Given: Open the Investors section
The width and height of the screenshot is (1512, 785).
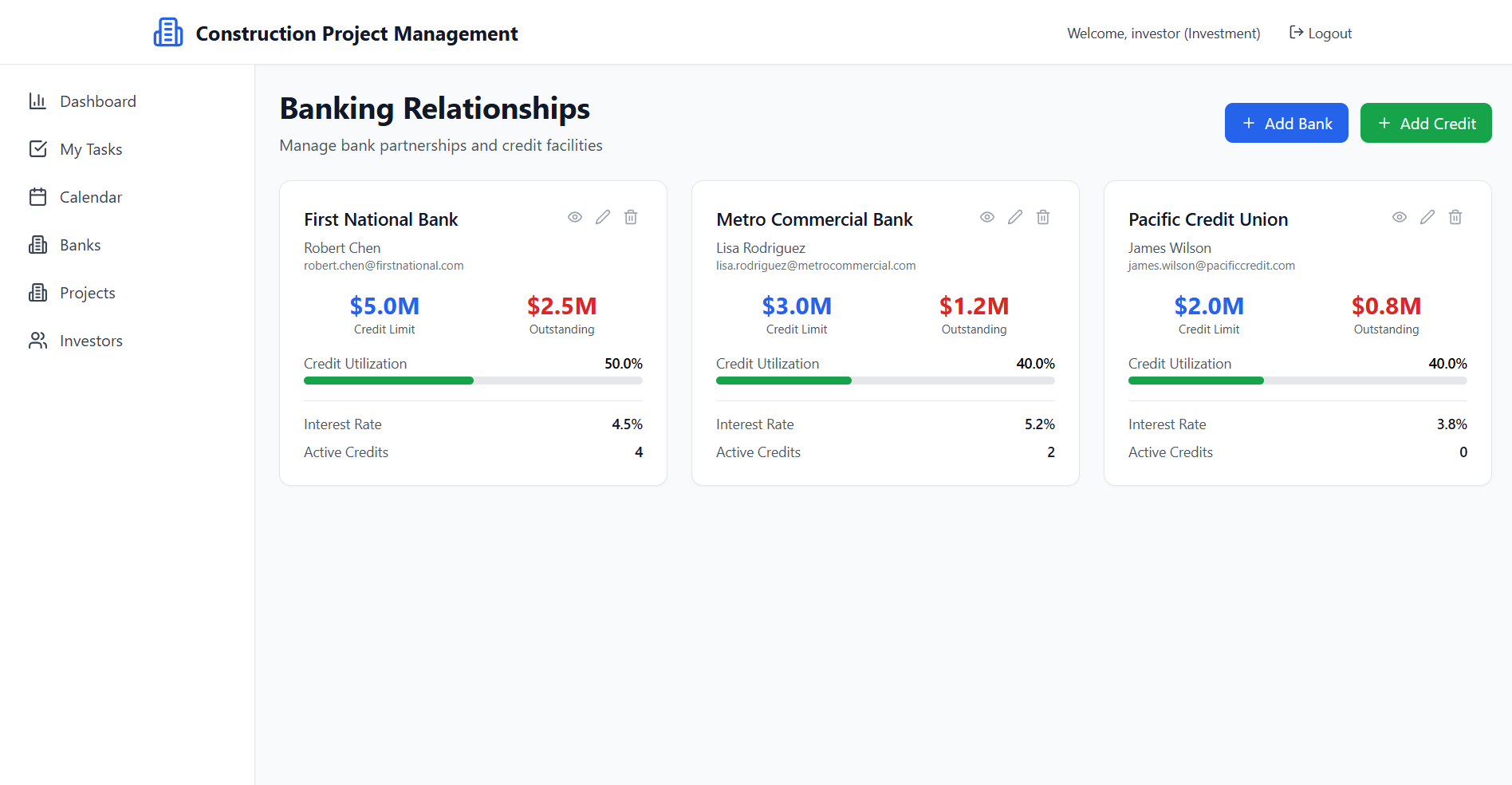Looking at the screenshot, I should tap(91, 341).
